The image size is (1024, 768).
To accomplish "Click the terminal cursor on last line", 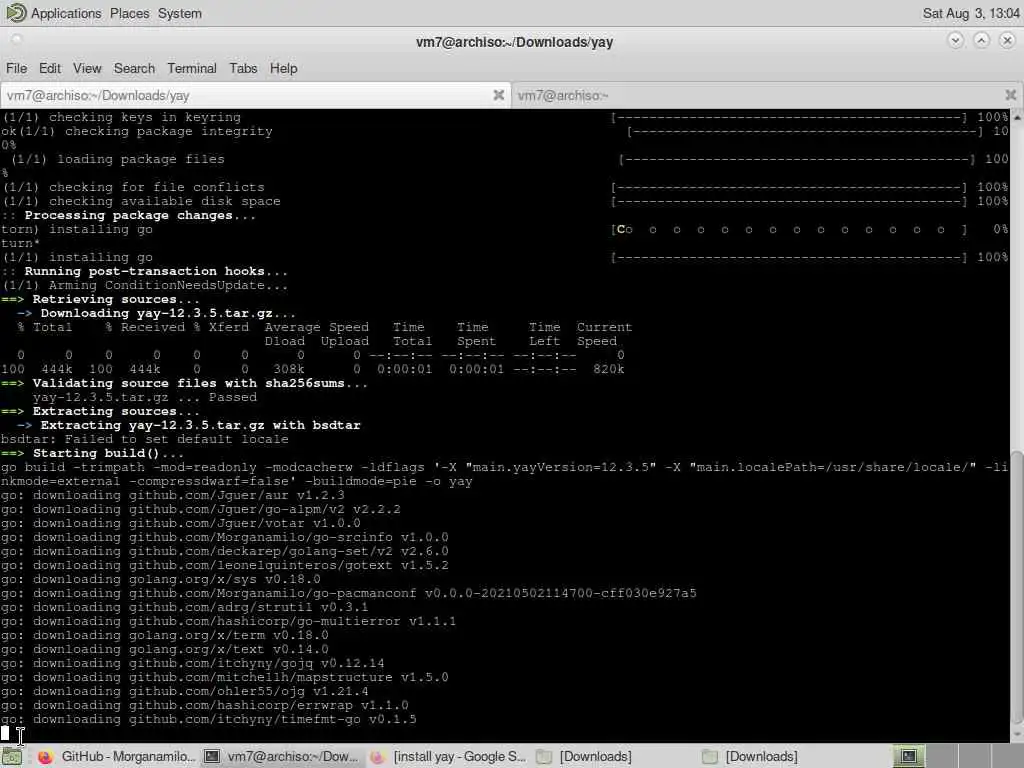I will click(x=5, y=733).
